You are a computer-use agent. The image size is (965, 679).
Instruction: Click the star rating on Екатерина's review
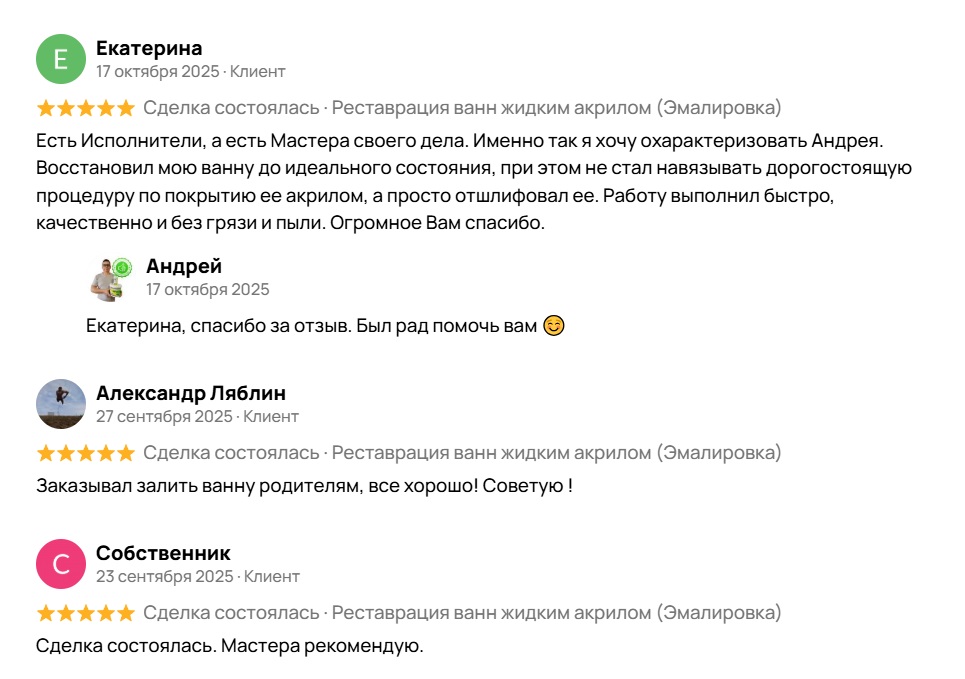[x=85, y=108]
